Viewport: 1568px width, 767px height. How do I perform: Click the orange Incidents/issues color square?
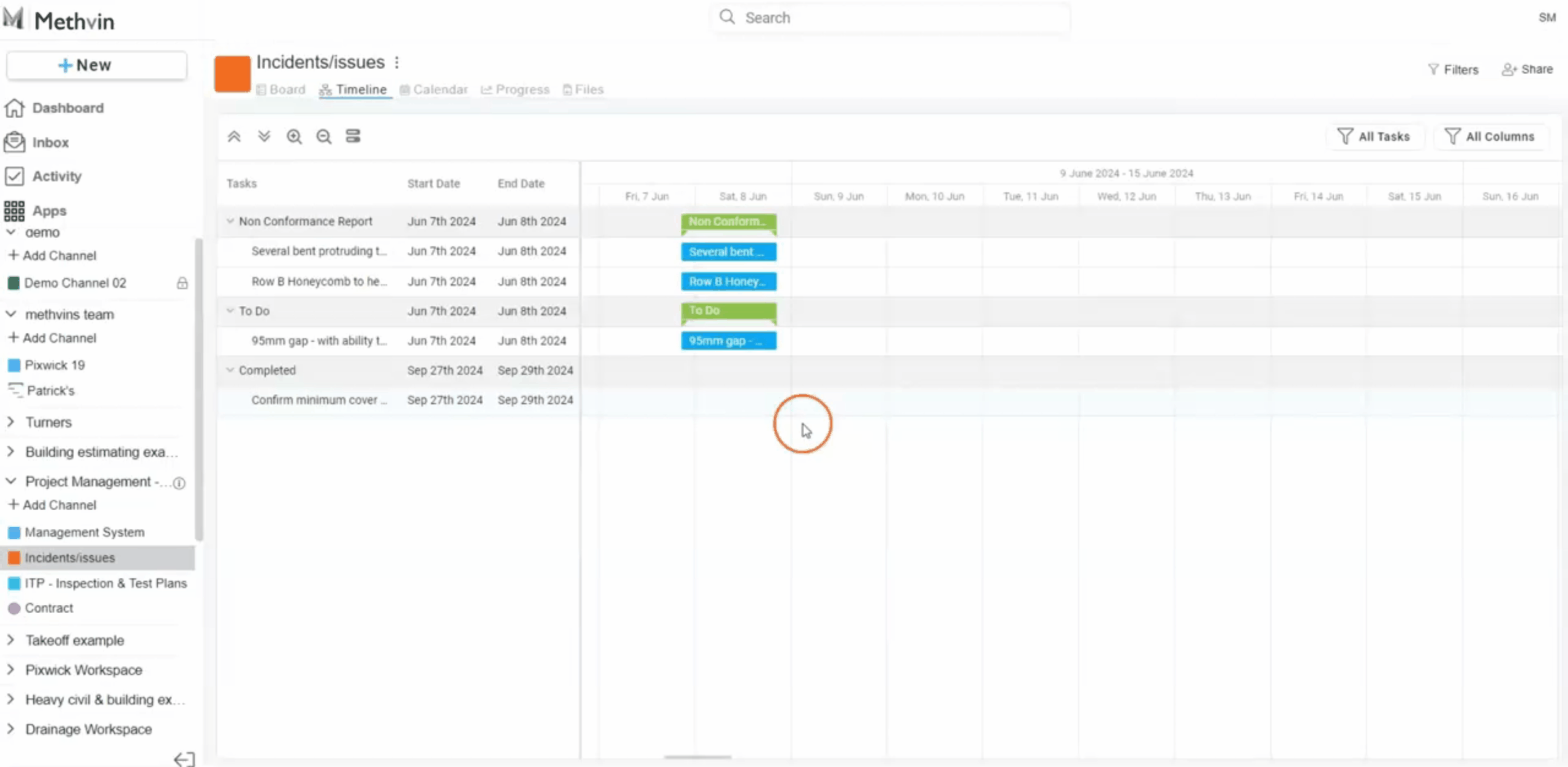tap(232, 74)
